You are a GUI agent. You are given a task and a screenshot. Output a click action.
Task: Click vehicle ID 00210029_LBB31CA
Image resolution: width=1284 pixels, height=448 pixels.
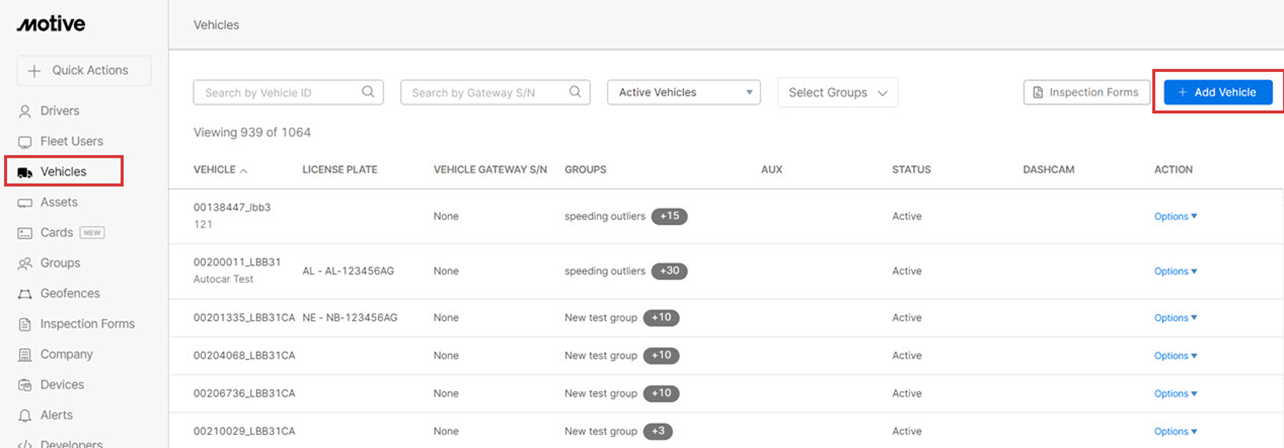244,431
